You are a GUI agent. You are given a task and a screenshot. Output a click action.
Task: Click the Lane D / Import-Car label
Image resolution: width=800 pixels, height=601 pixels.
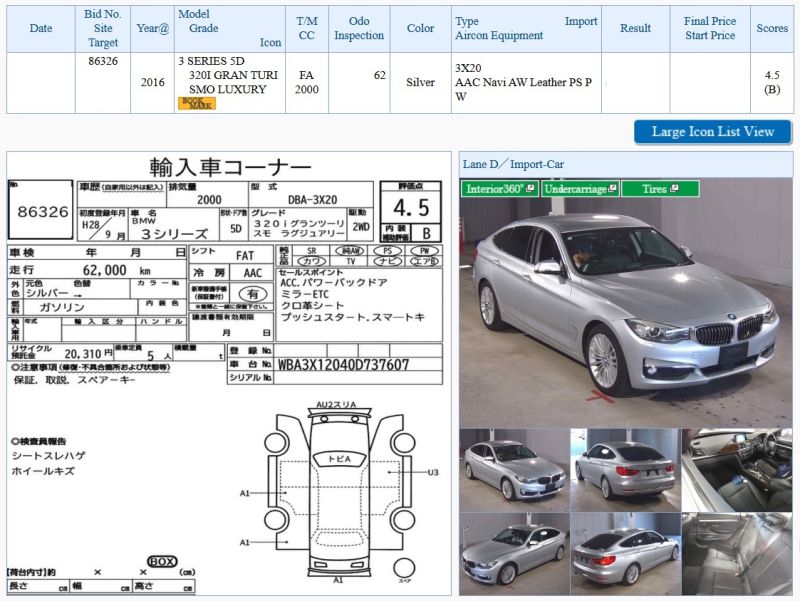click(513, 164)
